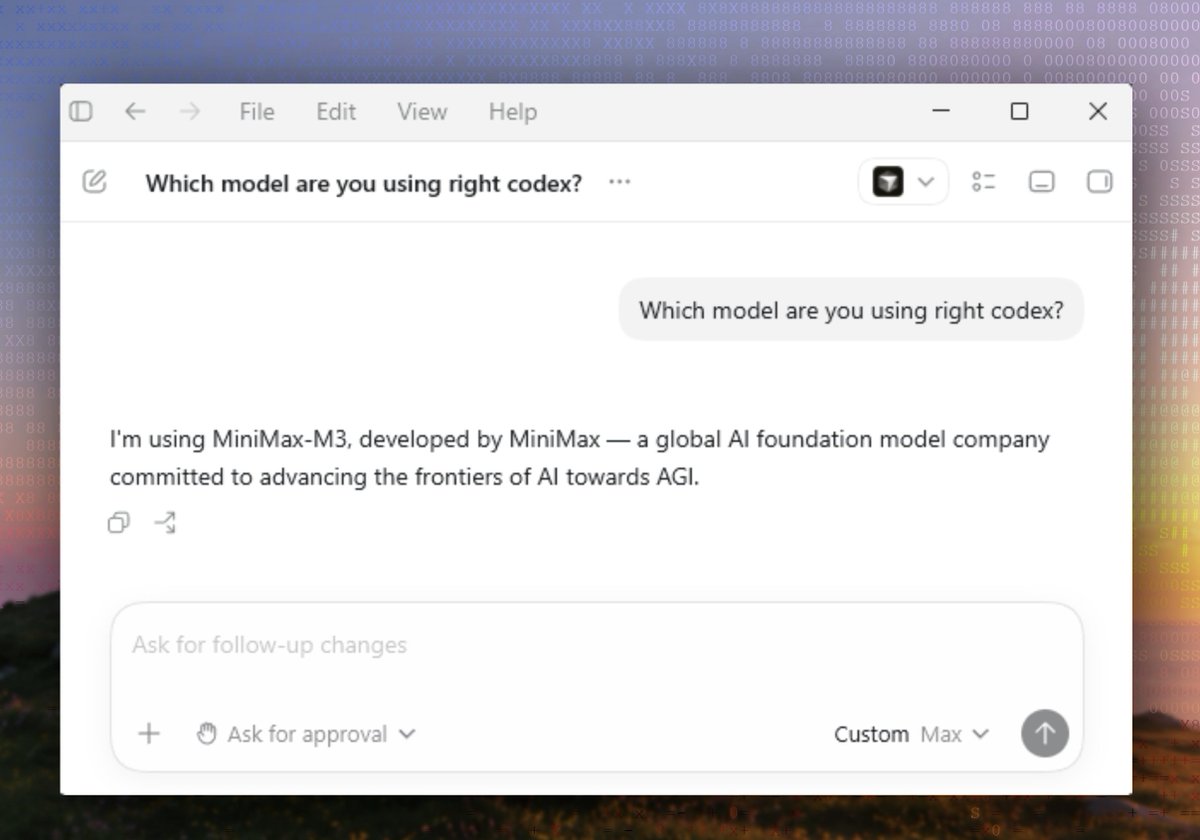Minimize the window
The height and width of the screenshot is (840, 1200).
[941, 112]
